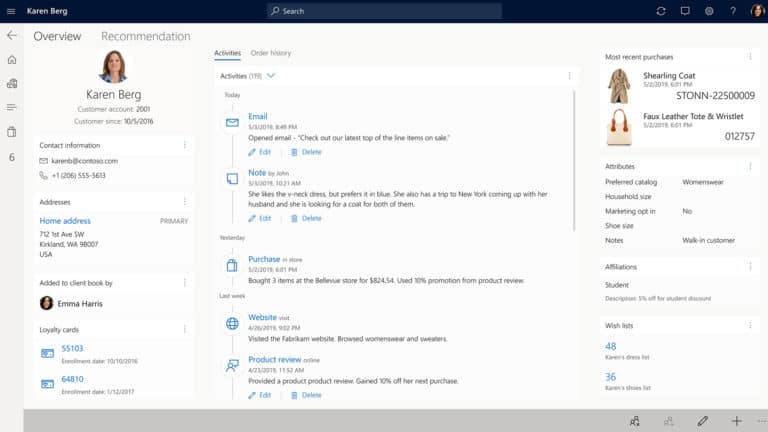Click into the Search field
This screenshot has width=768, height=432.
coord(384,11)
